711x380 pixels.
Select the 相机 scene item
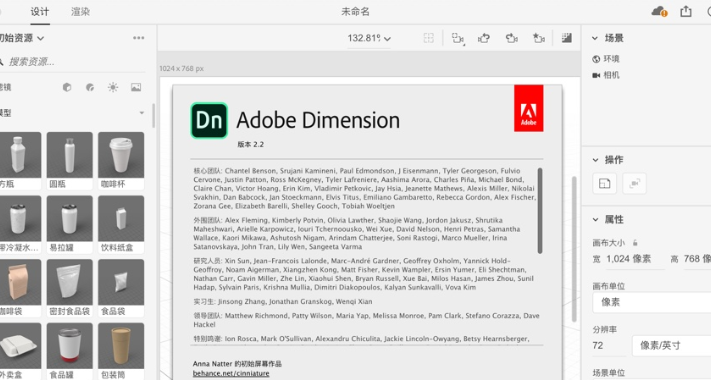pos(606,75)
